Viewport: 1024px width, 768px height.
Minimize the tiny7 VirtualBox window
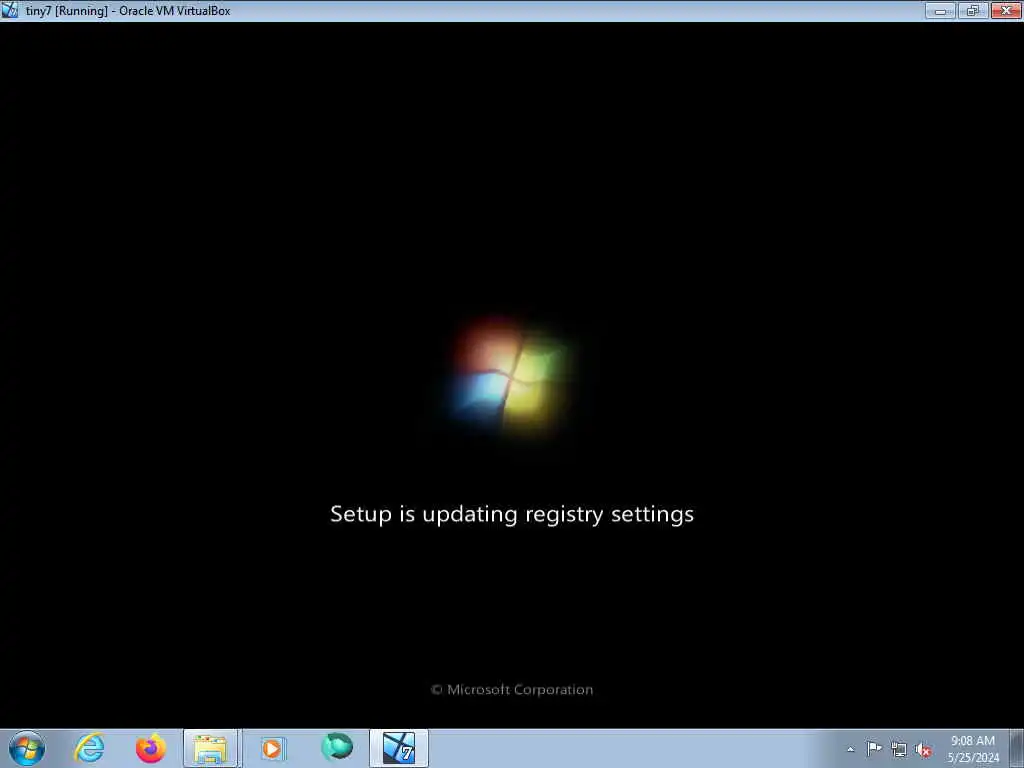coord(940,10)
